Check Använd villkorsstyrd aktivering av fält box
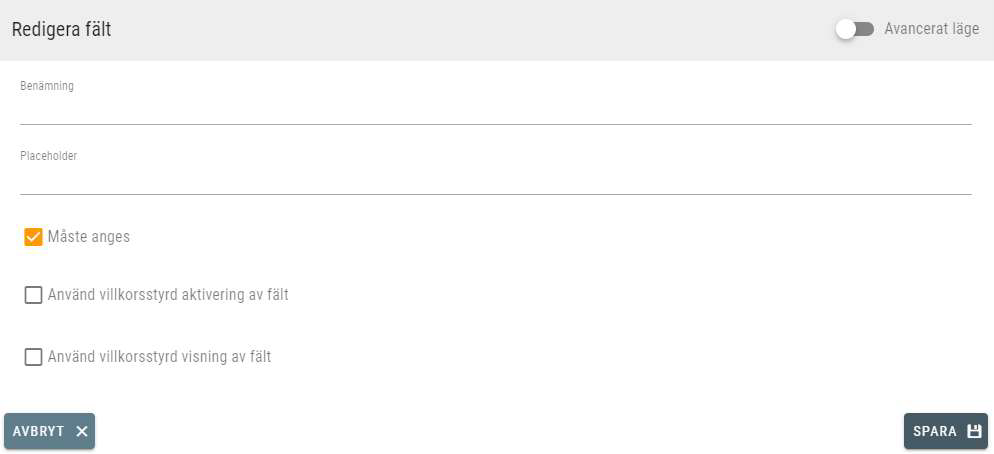The image size is (994, 454). click(x=33, y=295)
